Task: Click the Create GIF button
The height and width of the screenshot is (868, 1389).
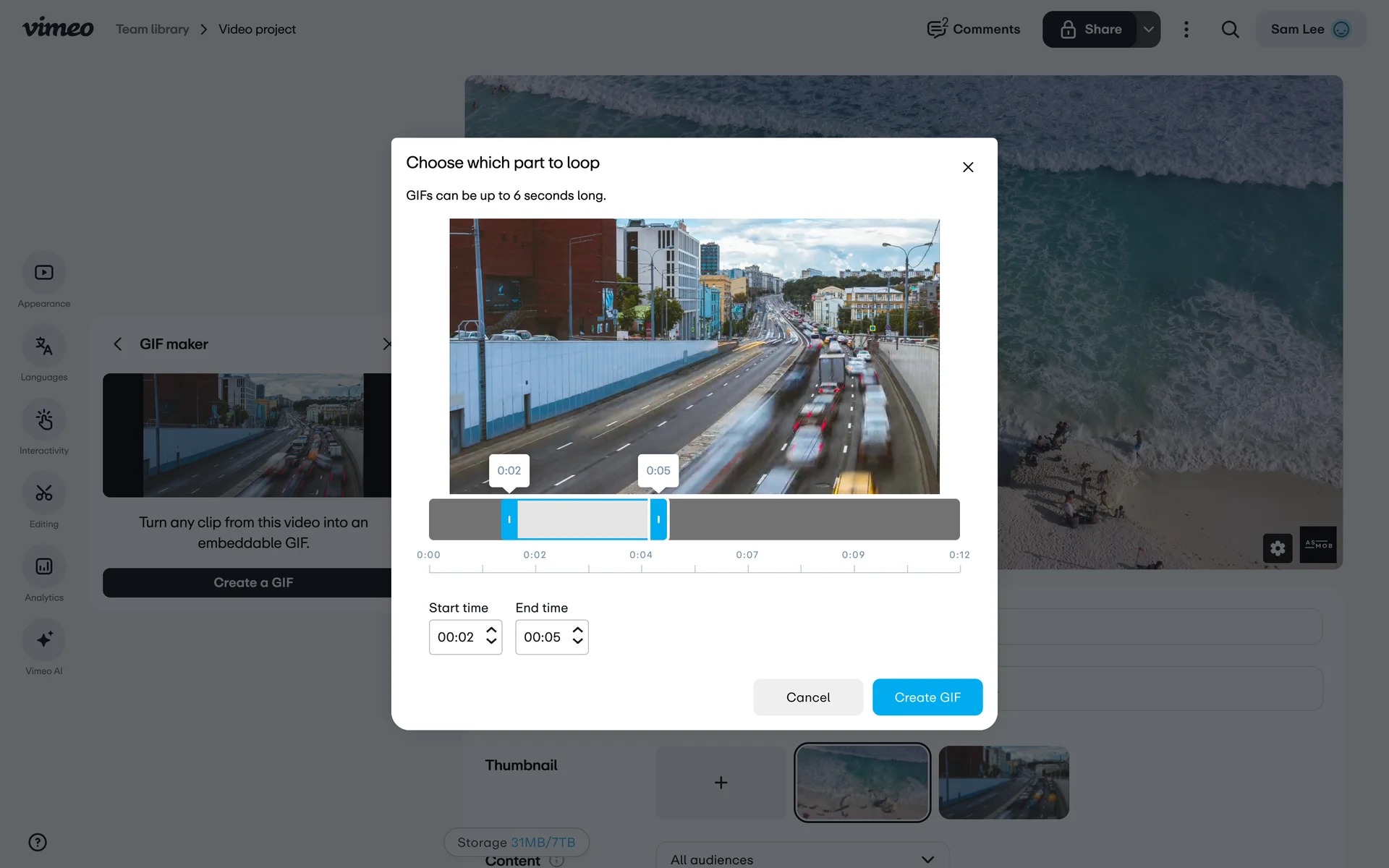Action: coord(927,697)
